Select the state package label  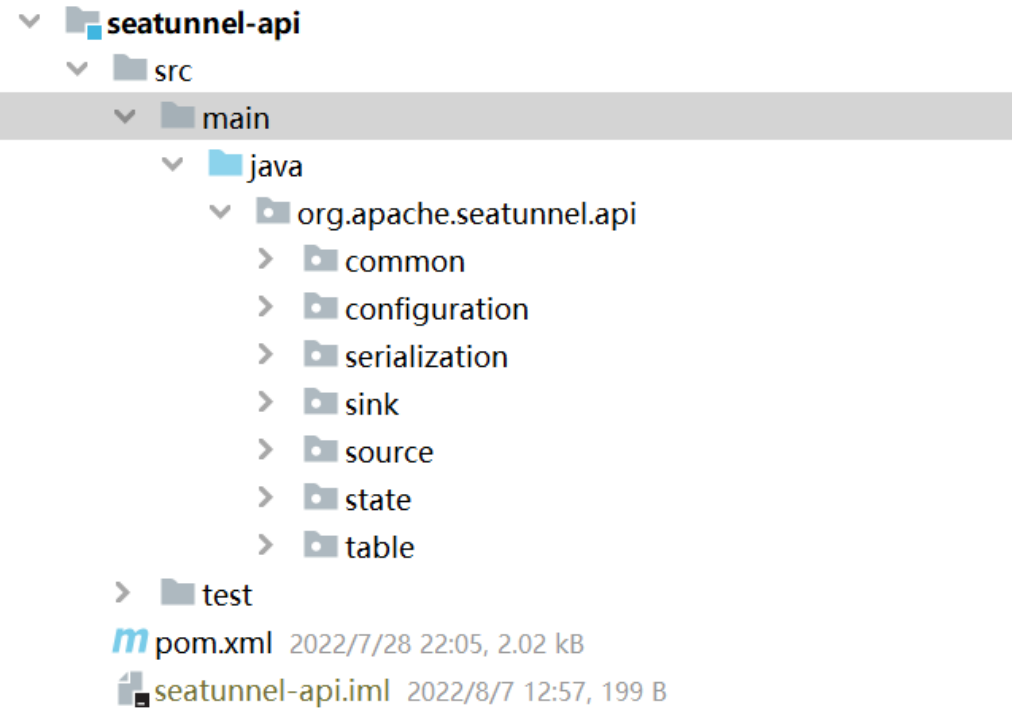coord(378,499)
